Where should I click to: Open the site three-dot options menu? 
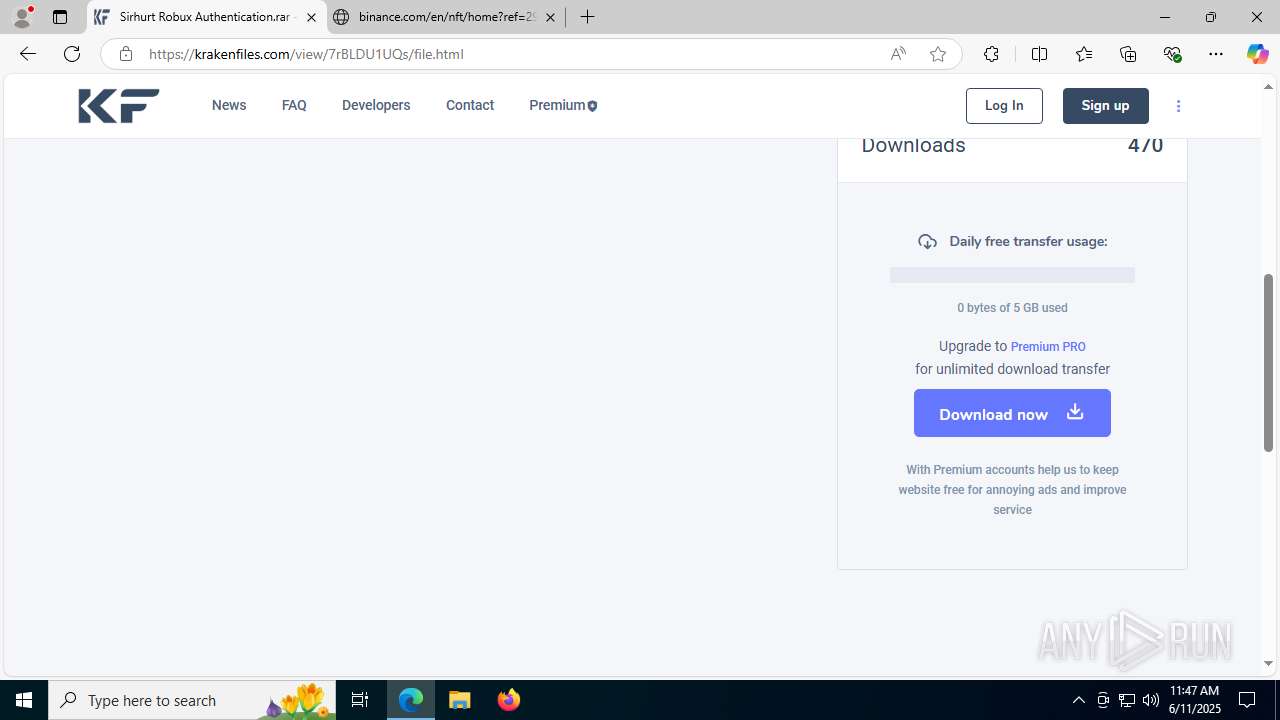pyautogui.click(x=1178, y=106)
